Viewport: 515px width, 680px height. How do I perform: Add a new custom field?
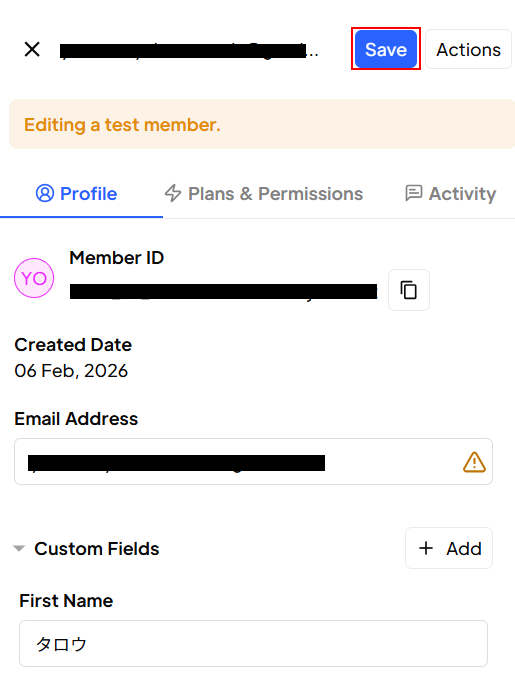coord(449,548)
